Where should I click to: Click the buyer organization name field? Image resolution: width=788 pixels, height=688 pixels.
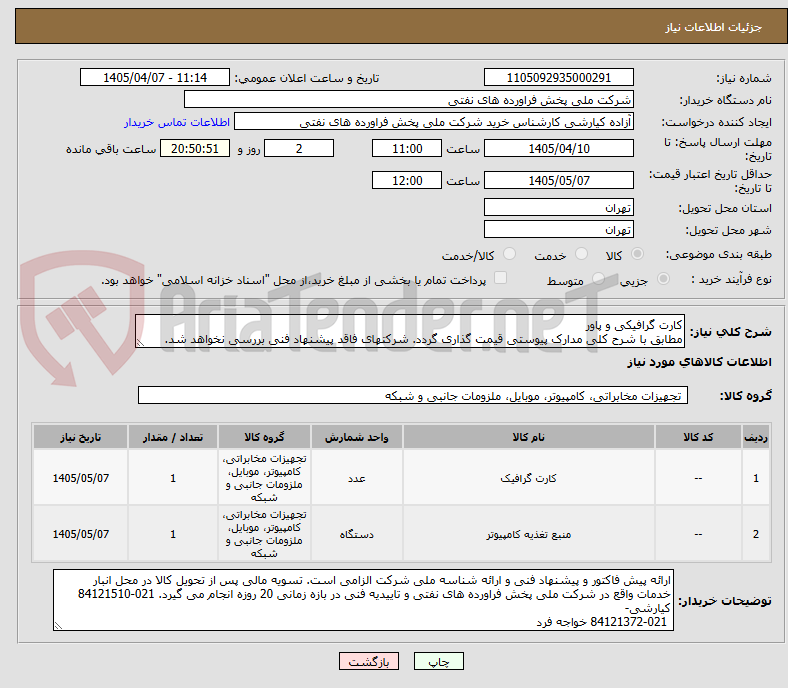(409, 100)
